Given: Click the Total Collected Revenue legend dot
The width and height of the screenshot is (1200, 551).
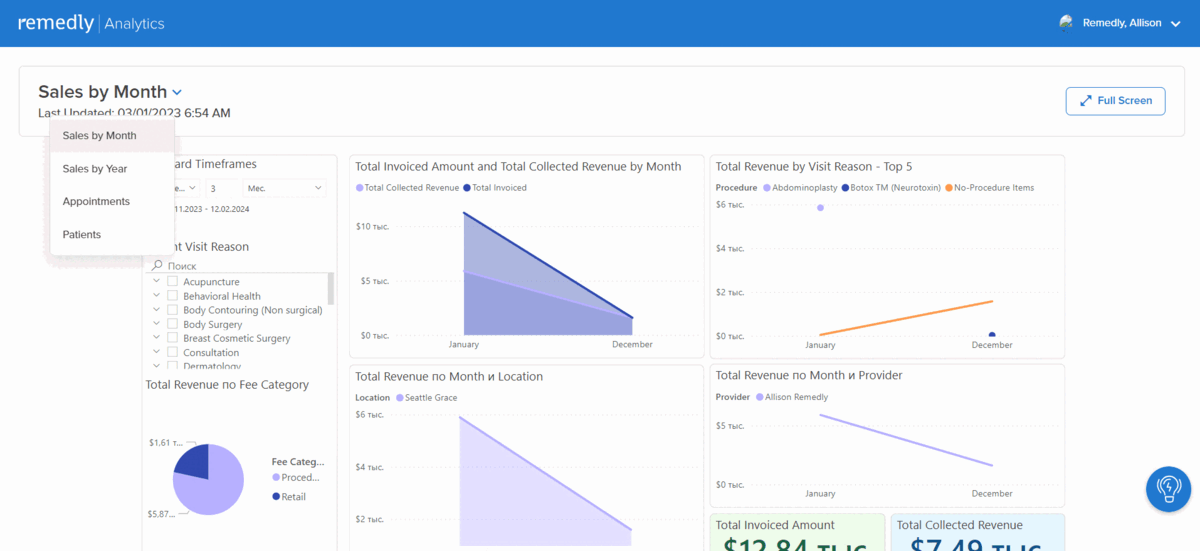Looking at the screenshot, I should (360, 188).
